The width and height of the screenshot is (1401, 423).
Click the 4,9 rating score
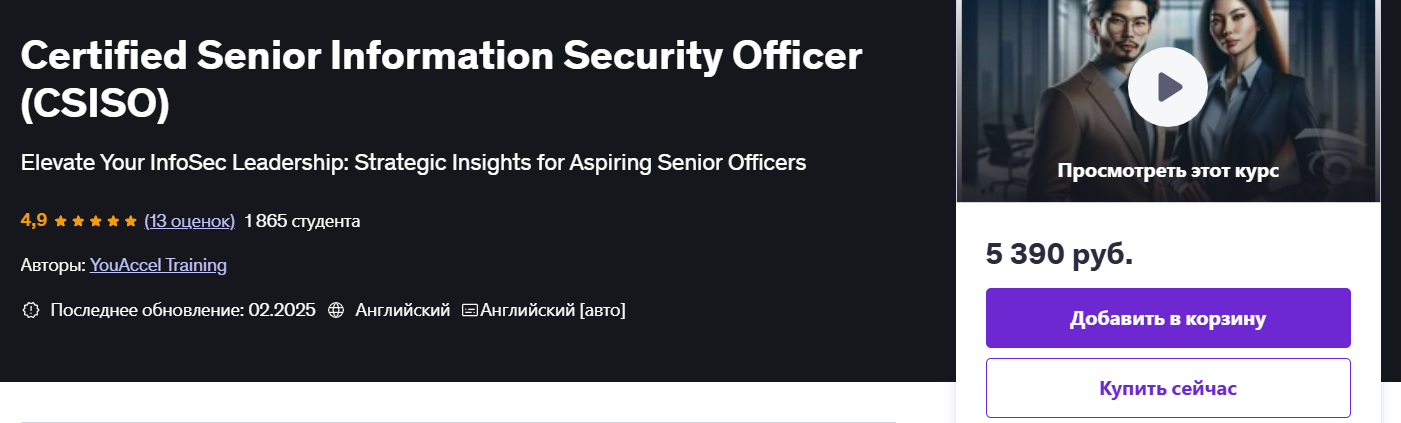point(33,220)
